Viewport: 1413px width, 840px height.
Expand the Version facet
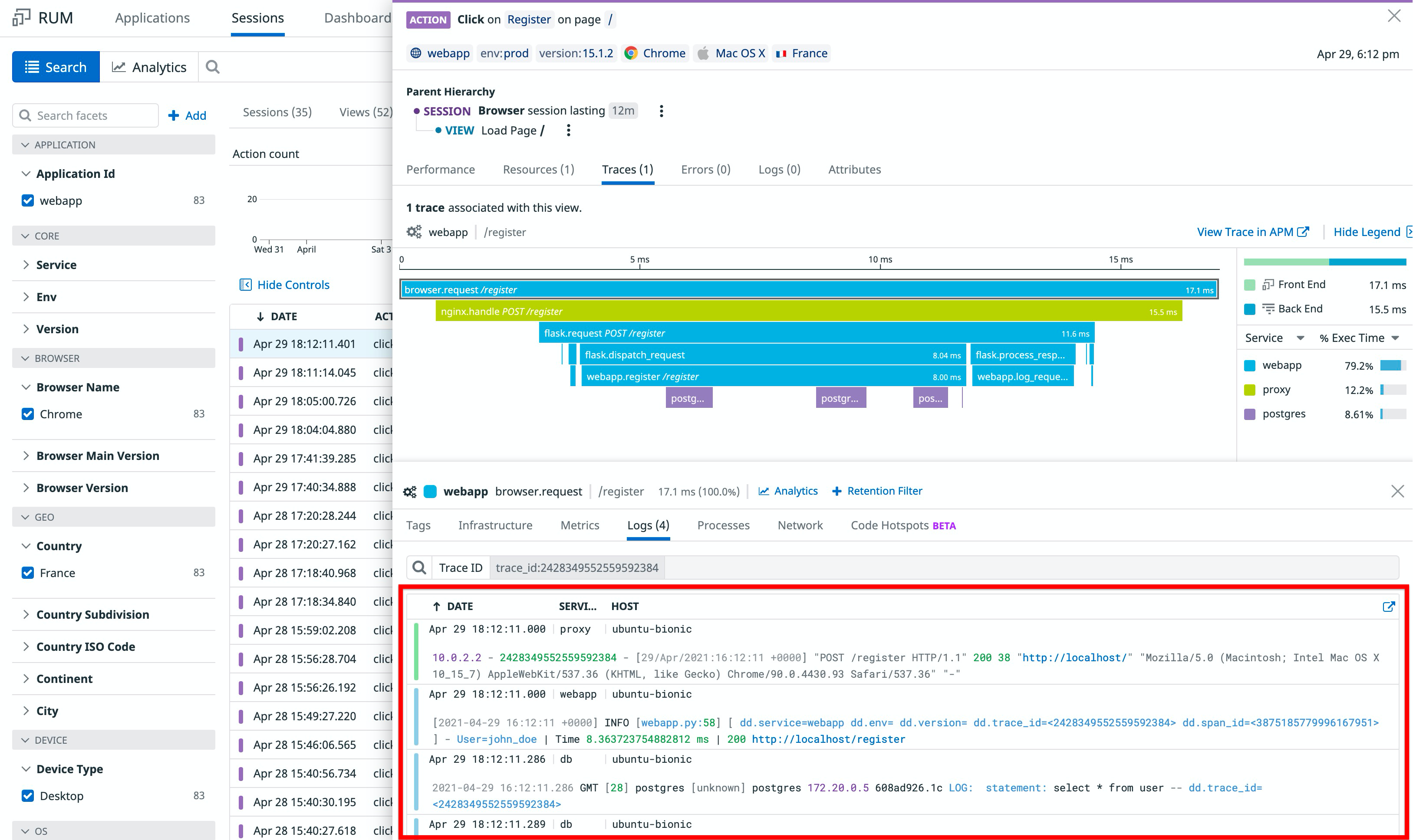coord(26,329)
